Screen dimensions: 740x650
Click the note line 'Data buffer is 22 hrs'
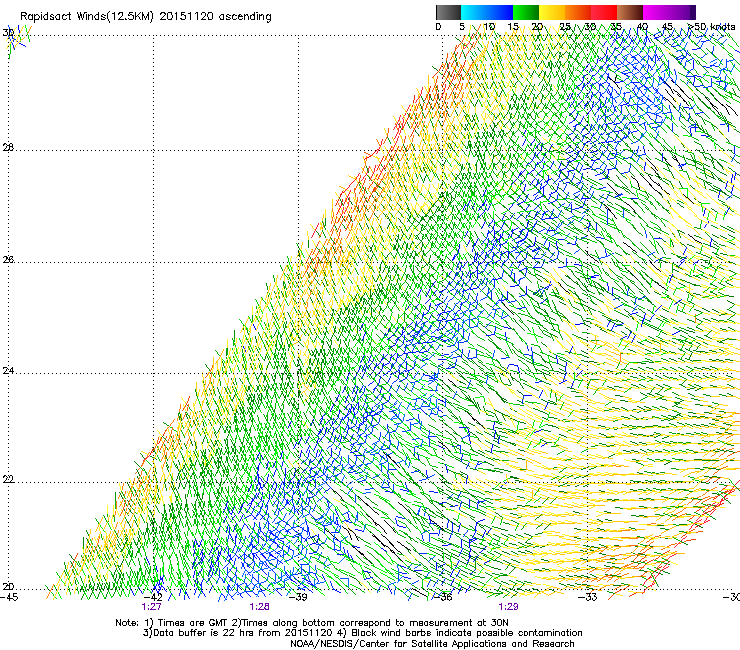click(362, 633)
